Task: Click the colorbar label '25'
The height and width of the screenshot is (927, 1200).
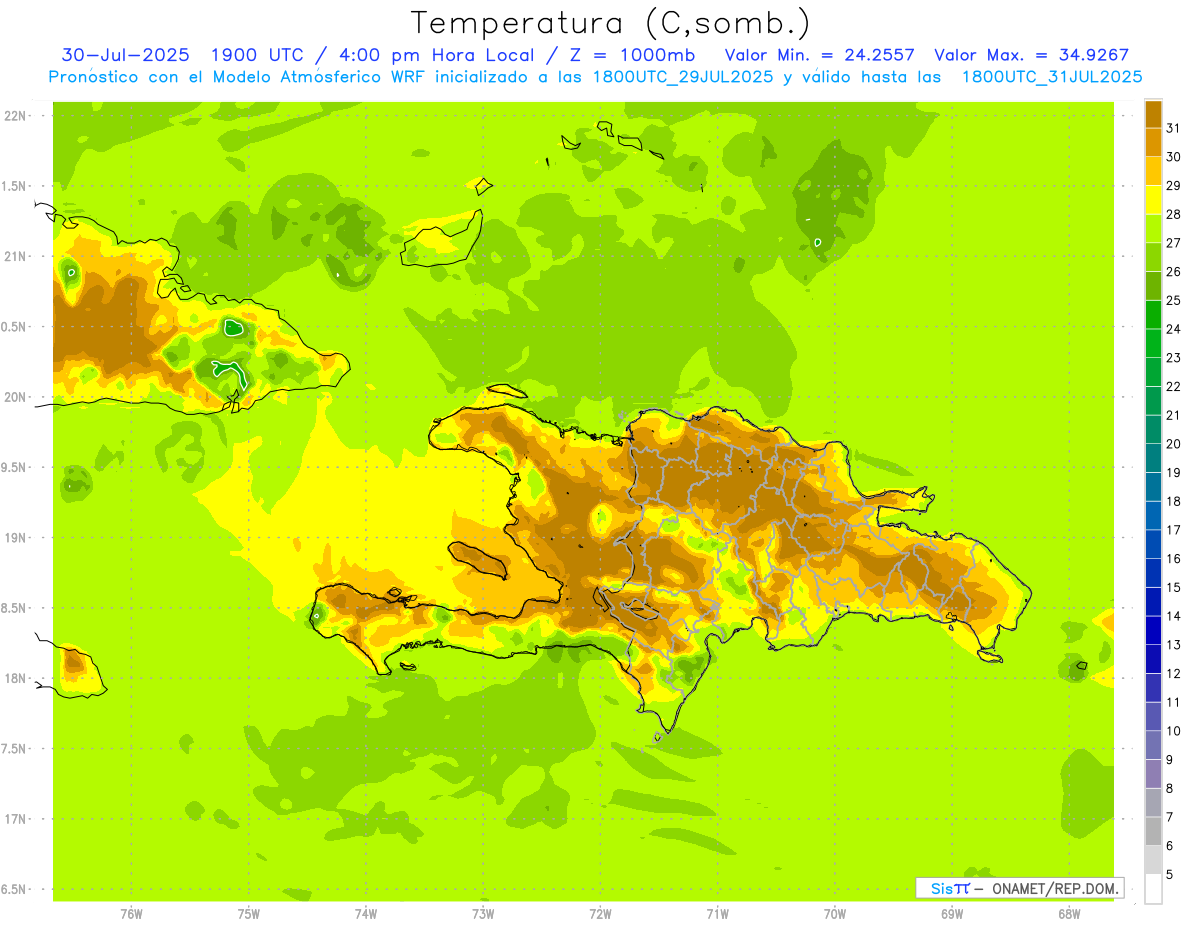Action: point(1174,300)
